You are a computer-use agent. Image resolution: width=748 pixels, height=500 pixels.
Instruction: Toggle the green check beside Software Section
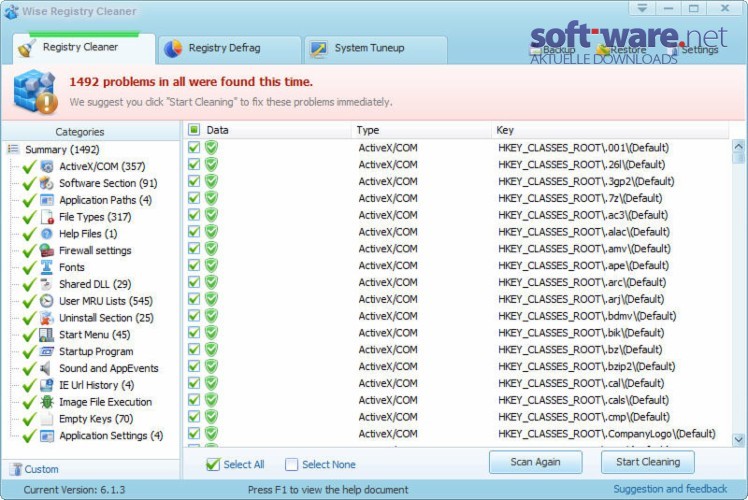pos(30,183)
